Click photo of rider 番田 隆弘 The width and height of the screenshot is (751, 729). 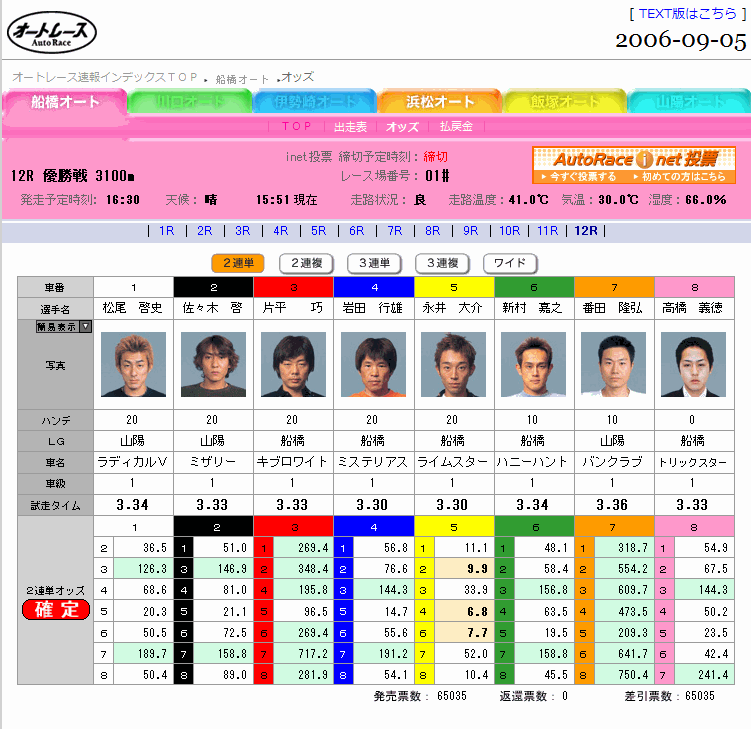tap(614, 364)
